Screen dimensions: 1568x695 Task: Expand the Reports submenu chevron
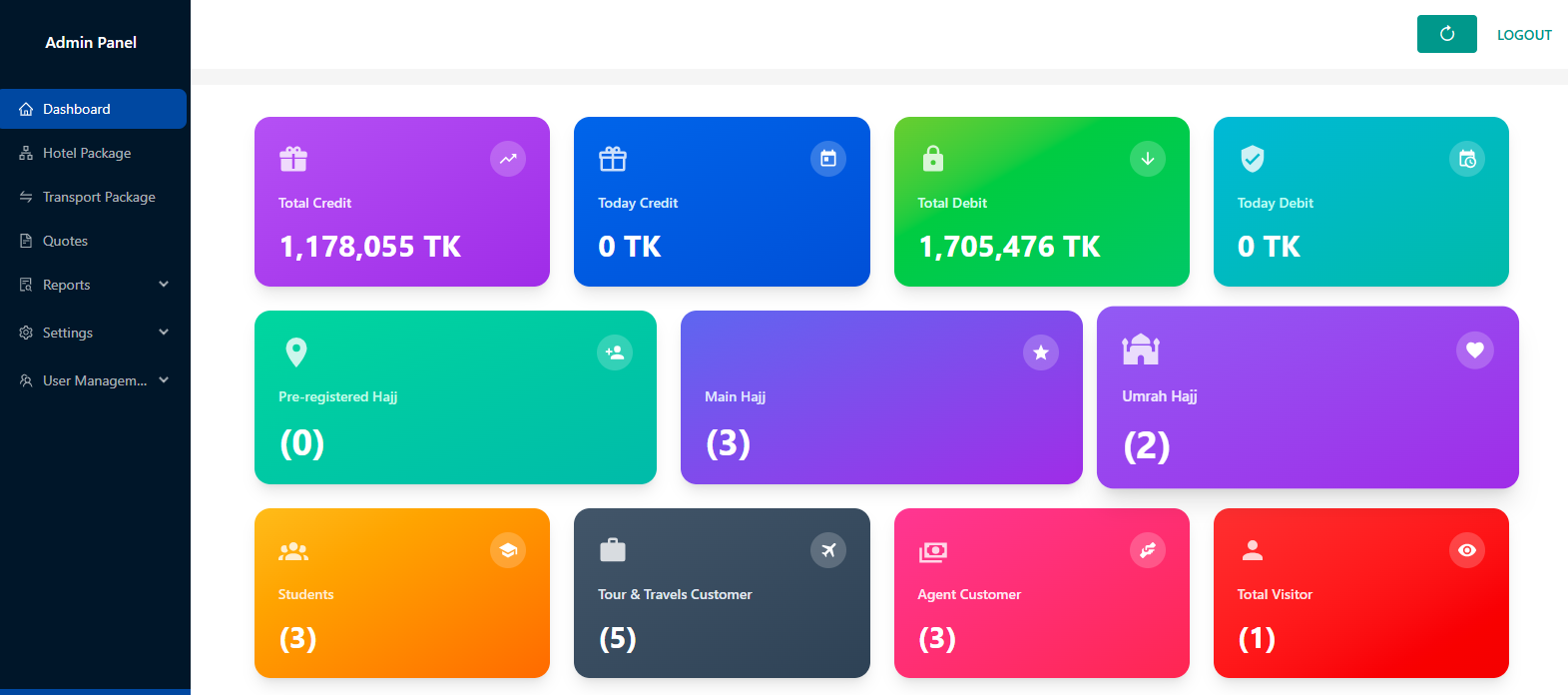pyautogui.click(x=164, y=285)
